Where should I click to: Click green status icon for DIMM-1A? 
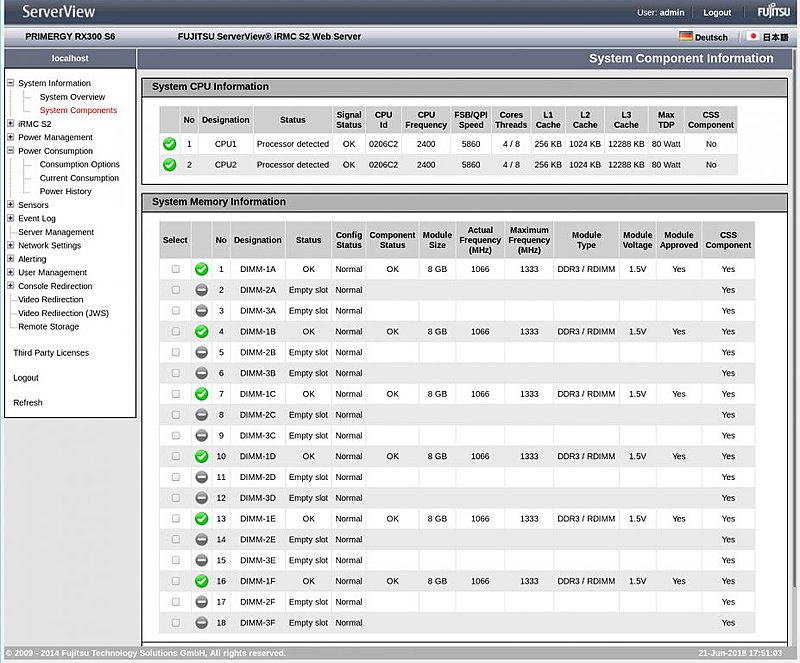tap(201, 269)
